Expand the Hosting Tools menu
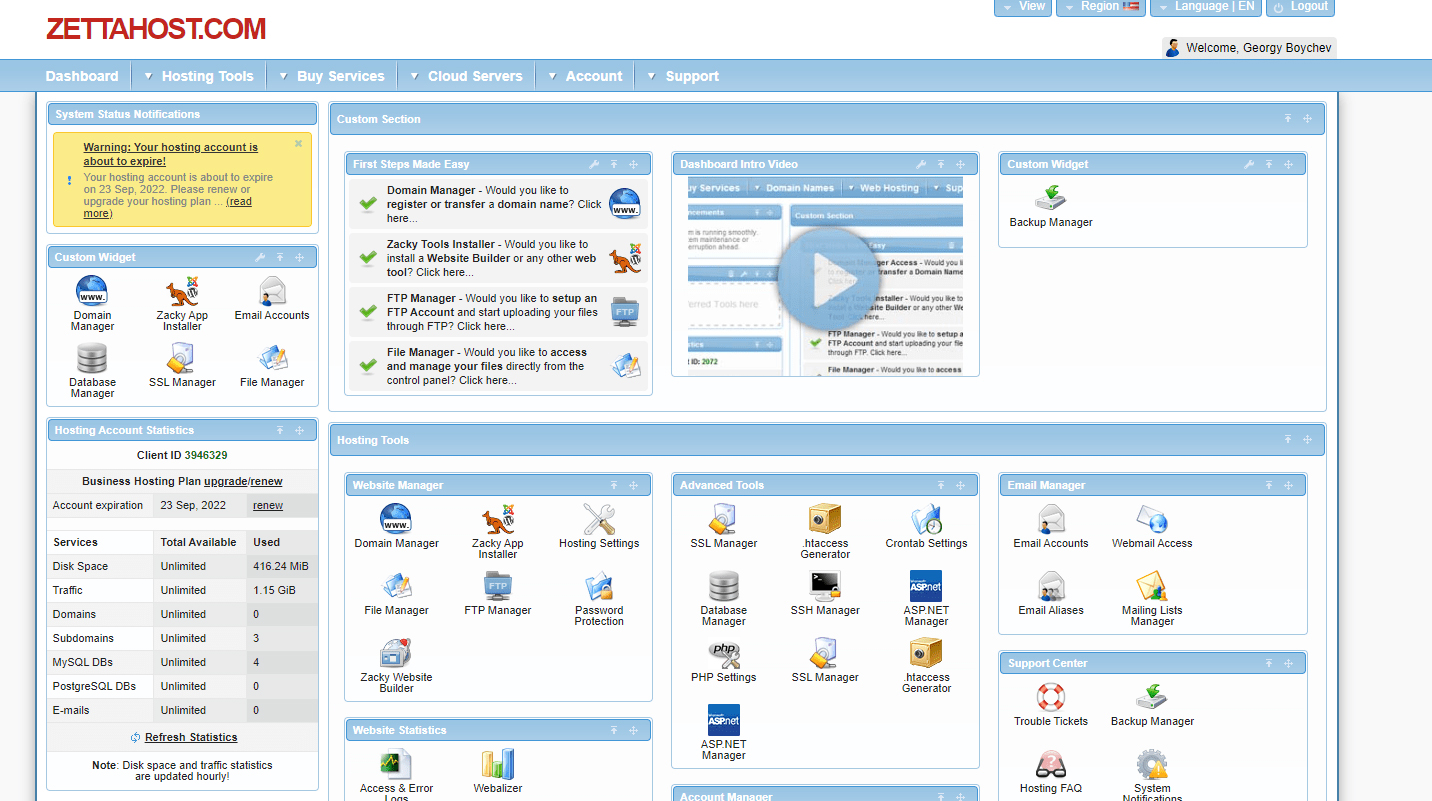This screenshot has width=1432, height=801. [198, 76]
